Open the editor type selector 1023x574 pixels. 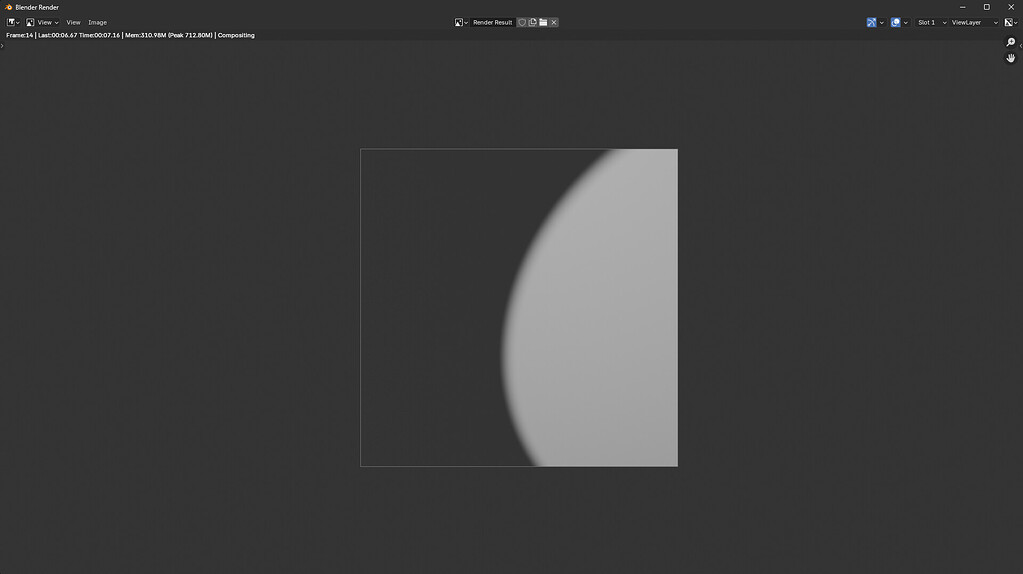click(13, 22)
